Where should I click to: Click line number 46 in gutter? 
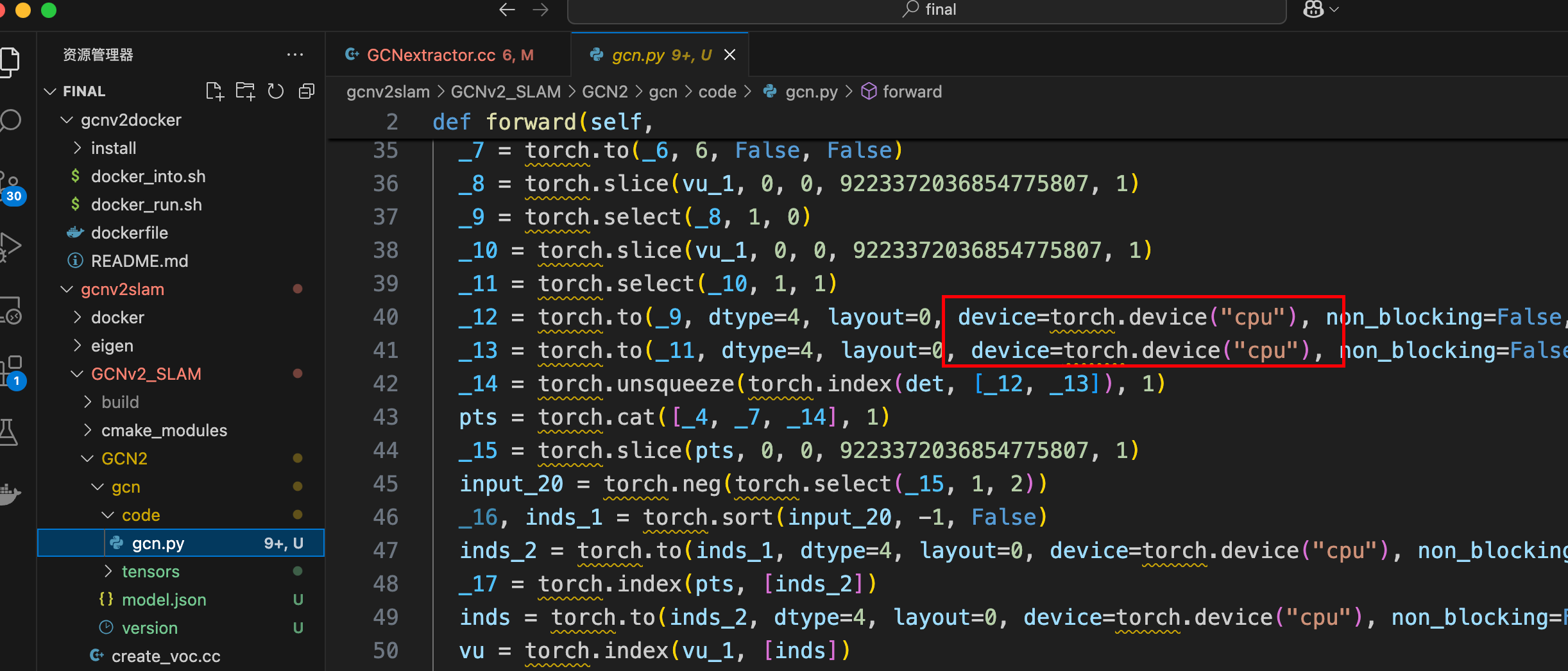(x=386, y=517)
